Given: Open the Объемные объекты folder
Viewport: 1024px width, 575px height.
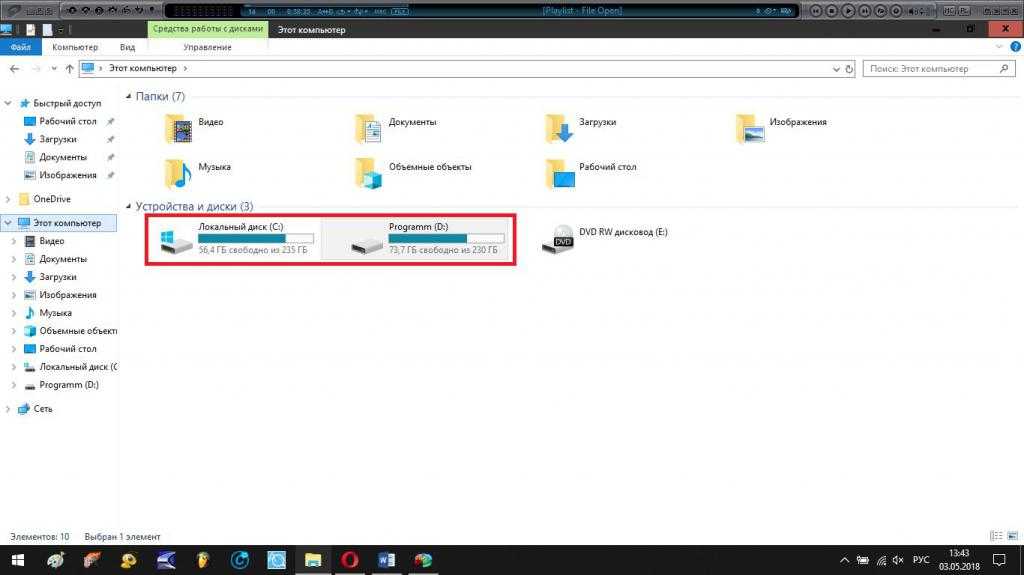Looking at the screenshot, I should point(369,172).
